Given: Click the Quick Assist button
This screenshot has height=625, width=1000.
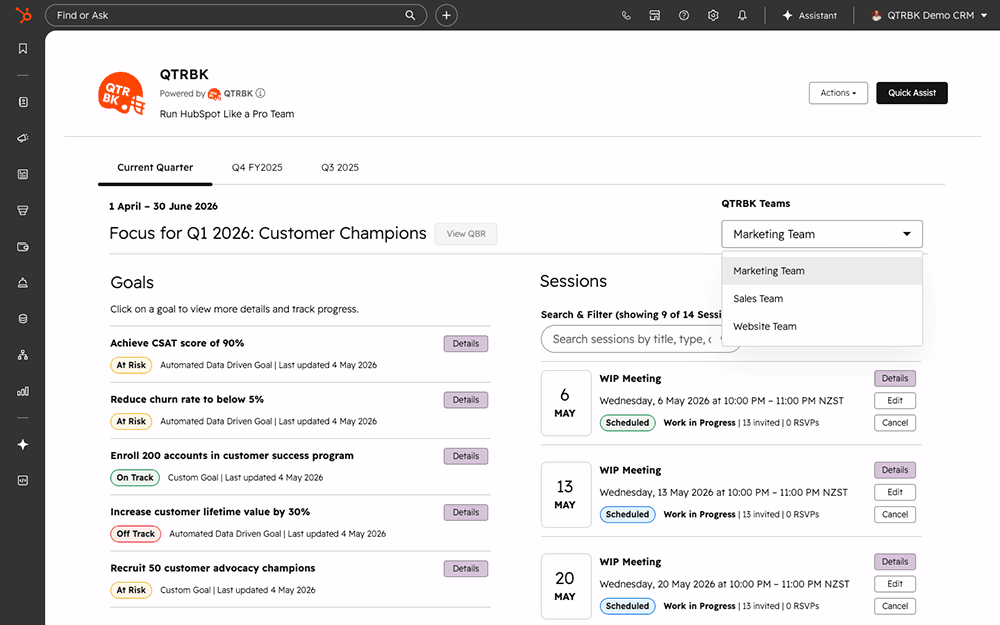Looking at the screenshot, I should pos(912,93).
